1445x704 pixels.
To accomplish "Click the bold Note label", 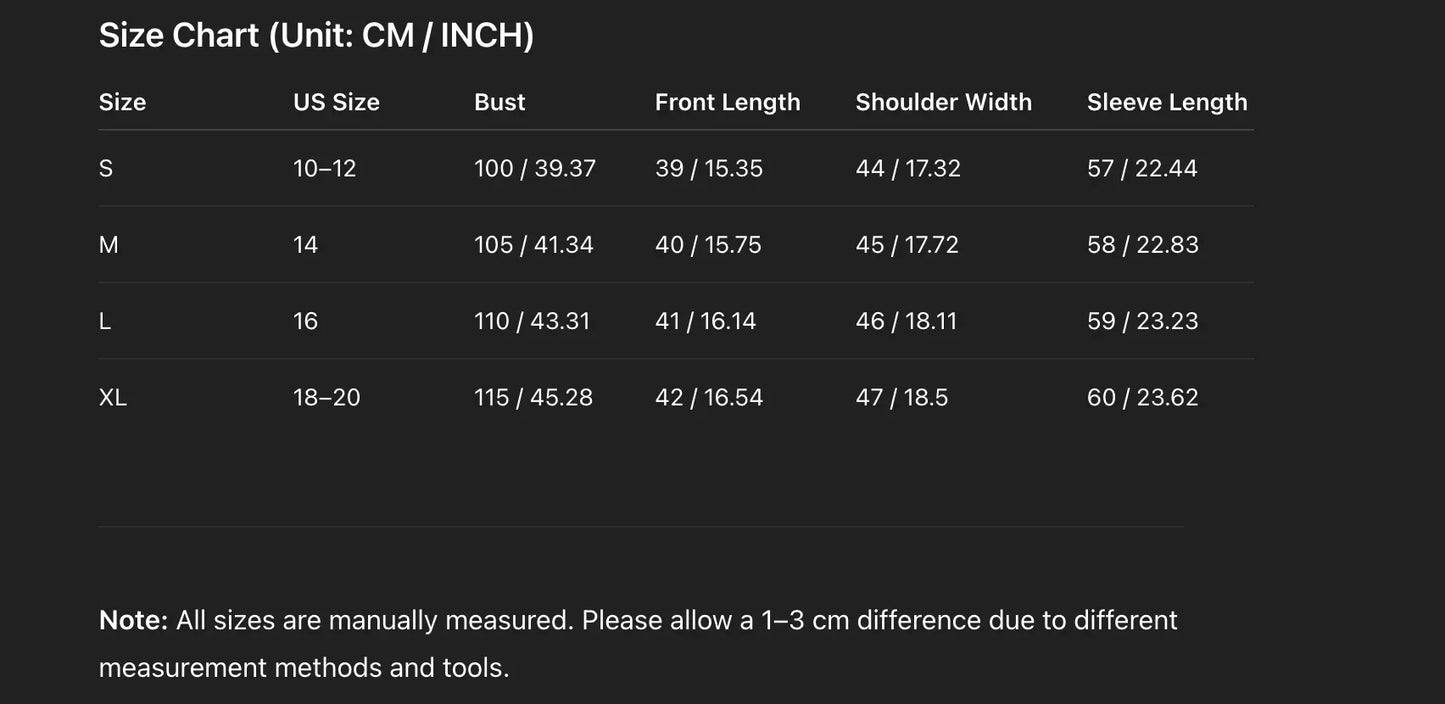I will point(133,620).
